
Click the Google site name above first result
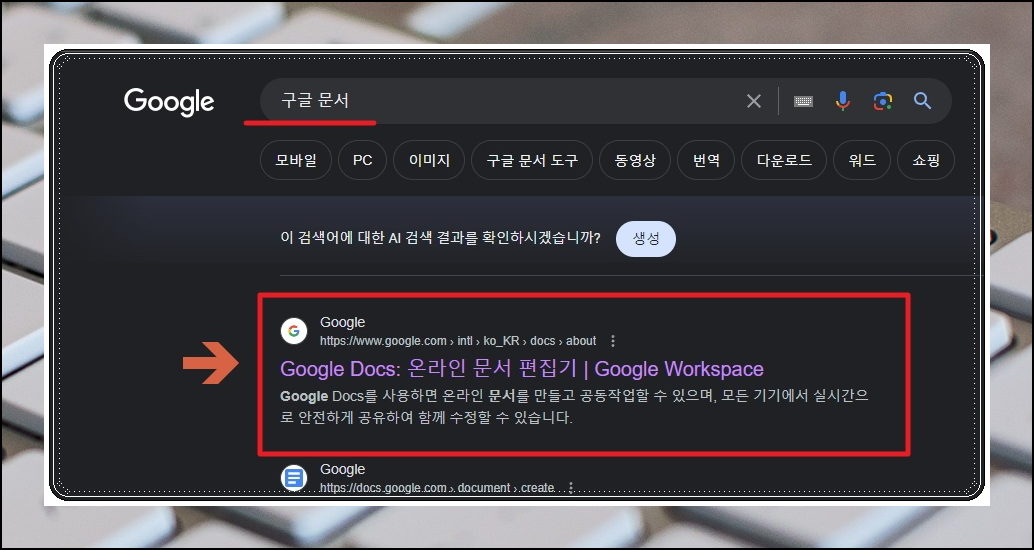342,322
